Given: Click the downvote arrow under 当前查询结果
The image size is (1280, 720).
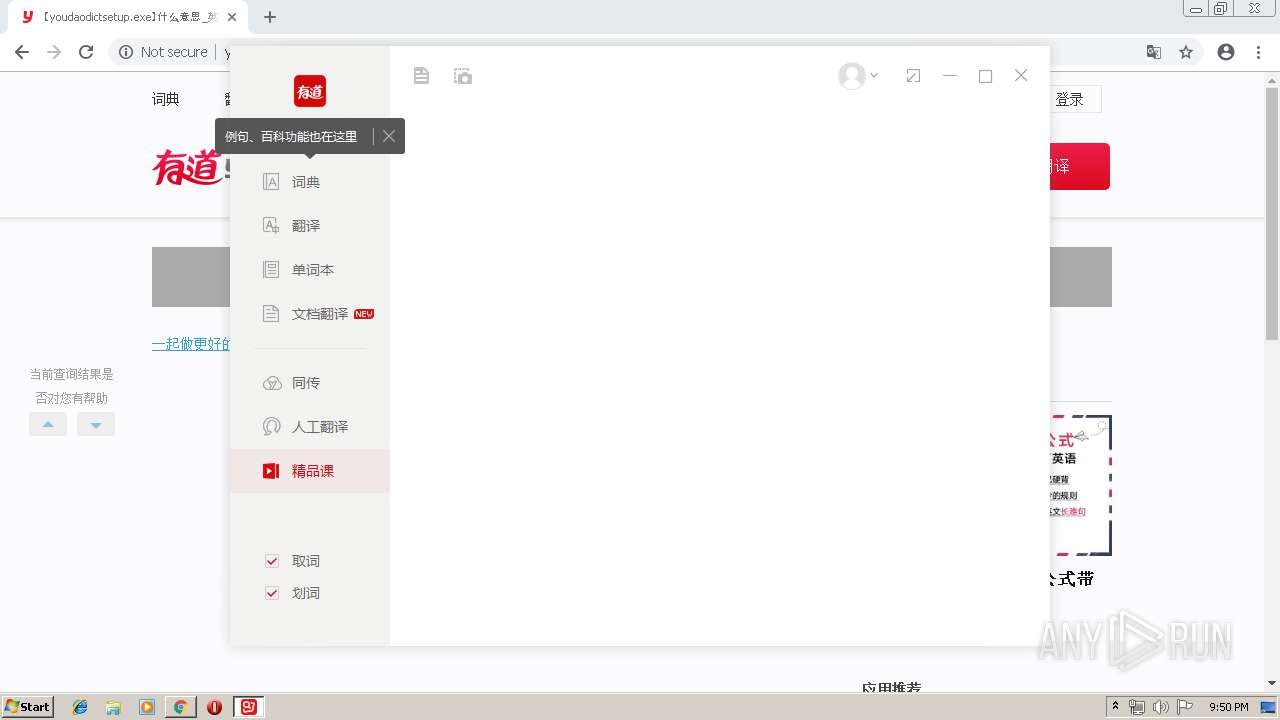Looking at the screenshot, I should click(96, 424).
